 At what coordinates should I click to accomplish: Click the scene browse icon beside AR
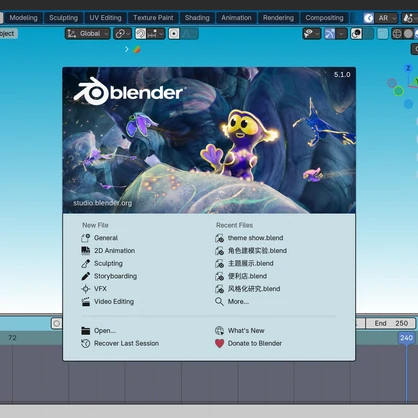click(x=369, y=18)
